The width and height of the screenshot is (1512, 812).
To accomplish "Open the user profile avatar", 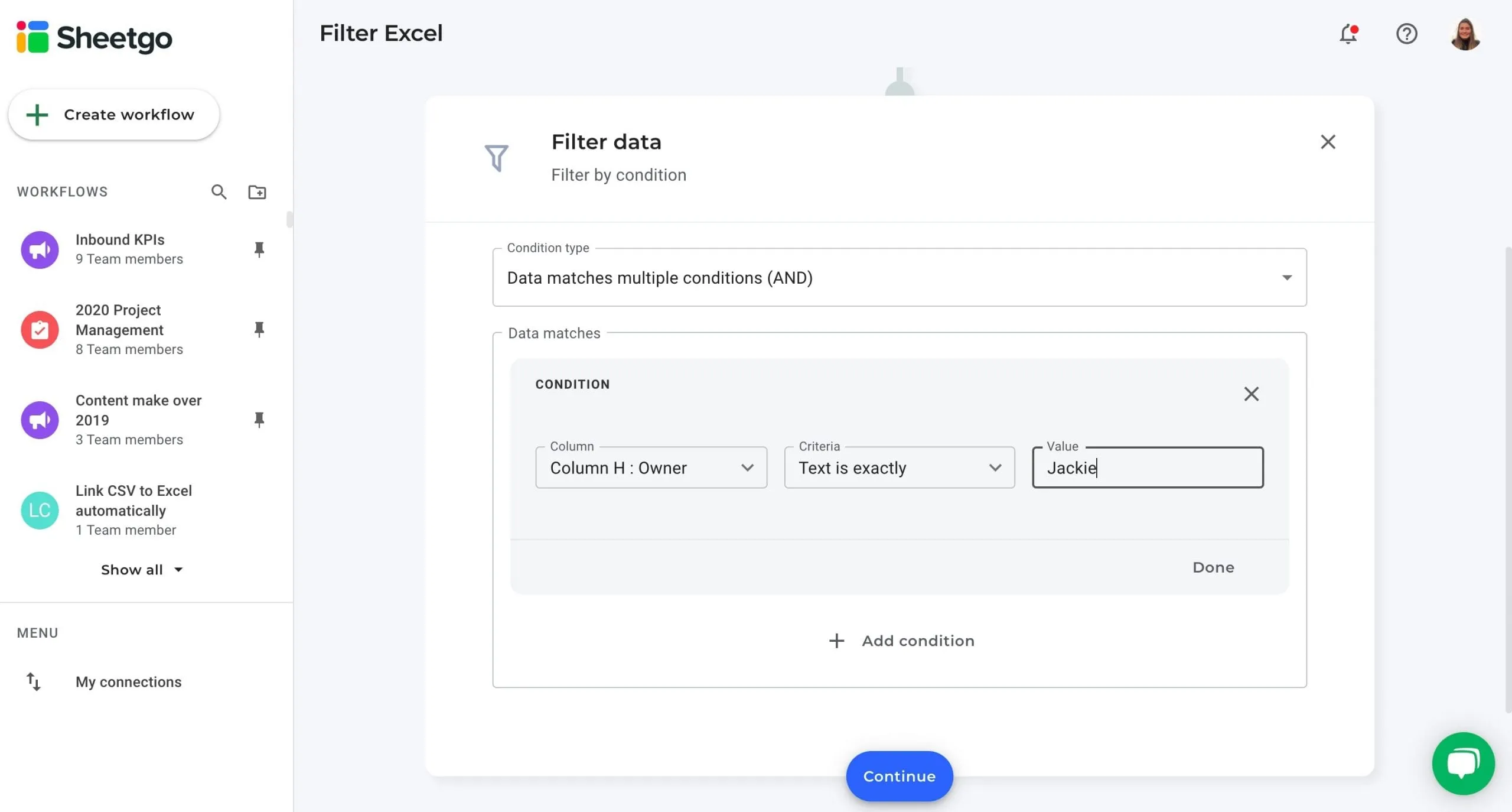I will [1465, 34].
